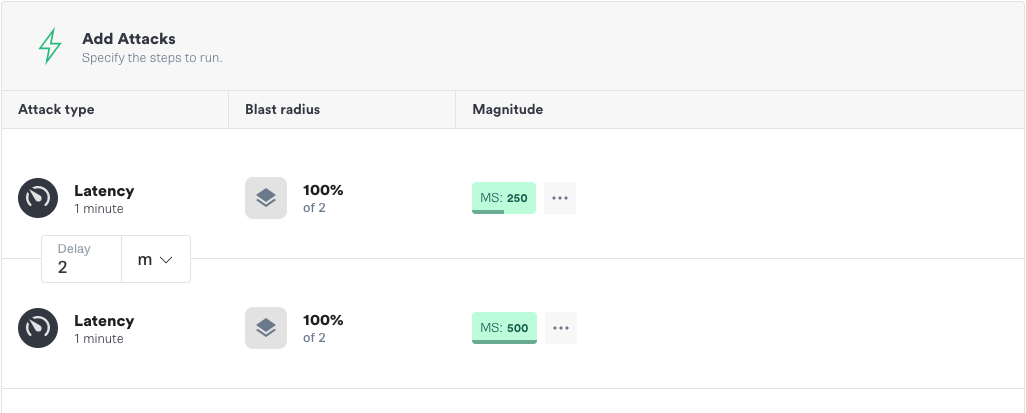Open more options next to MS: 250
Viewport: 1026px width, 413px height.
[560, 198]
